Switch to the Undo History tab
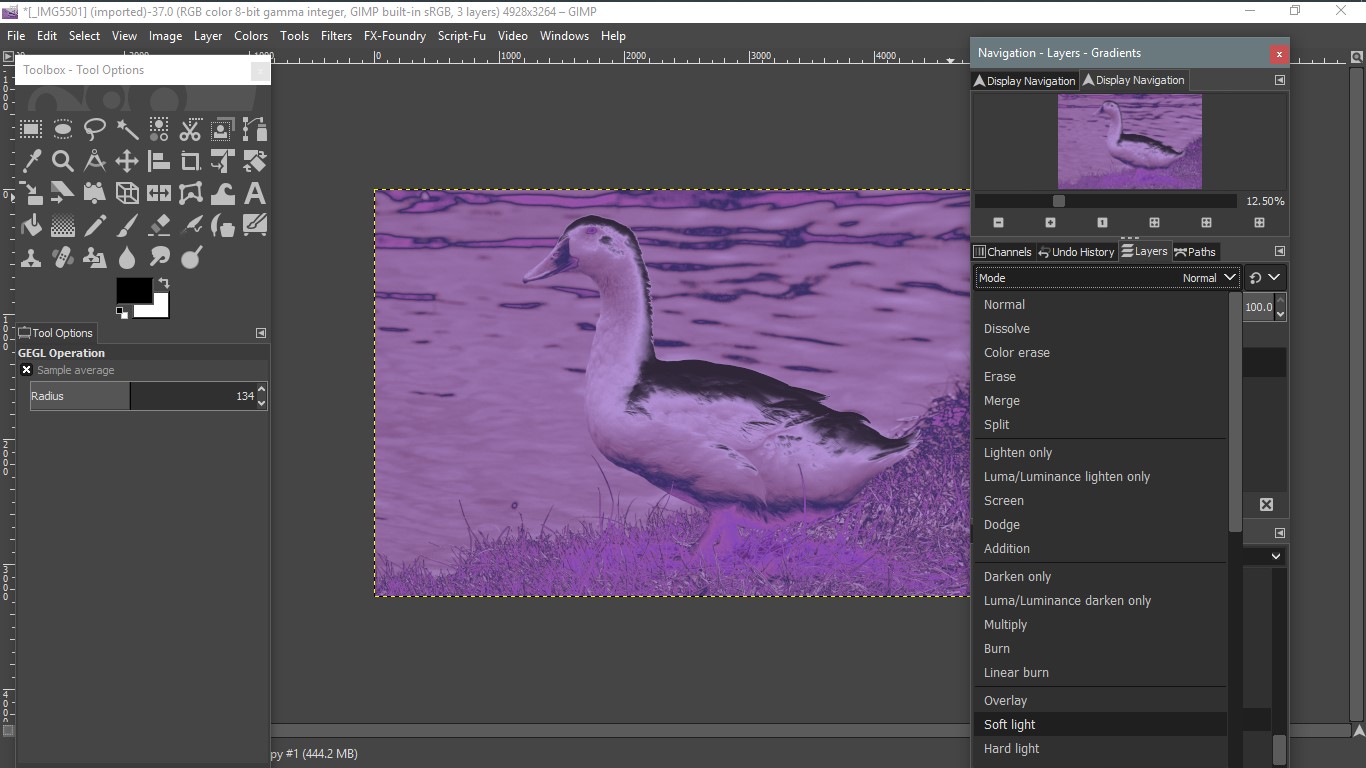The width and height of the screenshot is (1366, 768). [1076, 252]
